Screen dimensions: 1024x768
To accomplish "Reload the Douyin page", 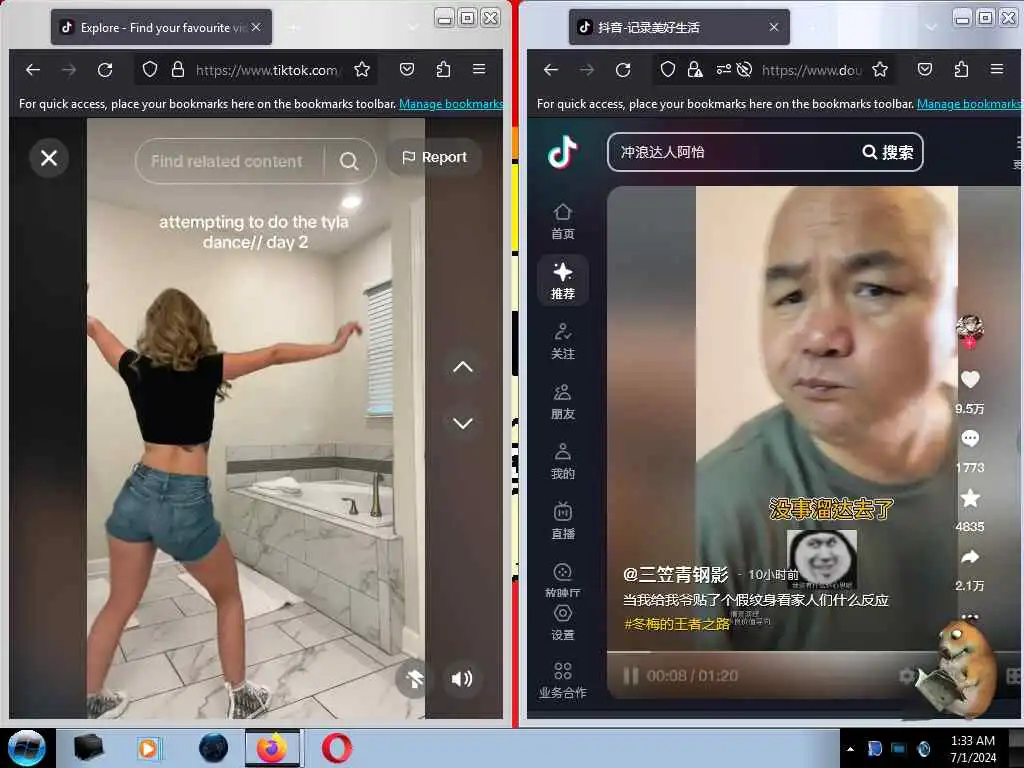I will point(622,70).
